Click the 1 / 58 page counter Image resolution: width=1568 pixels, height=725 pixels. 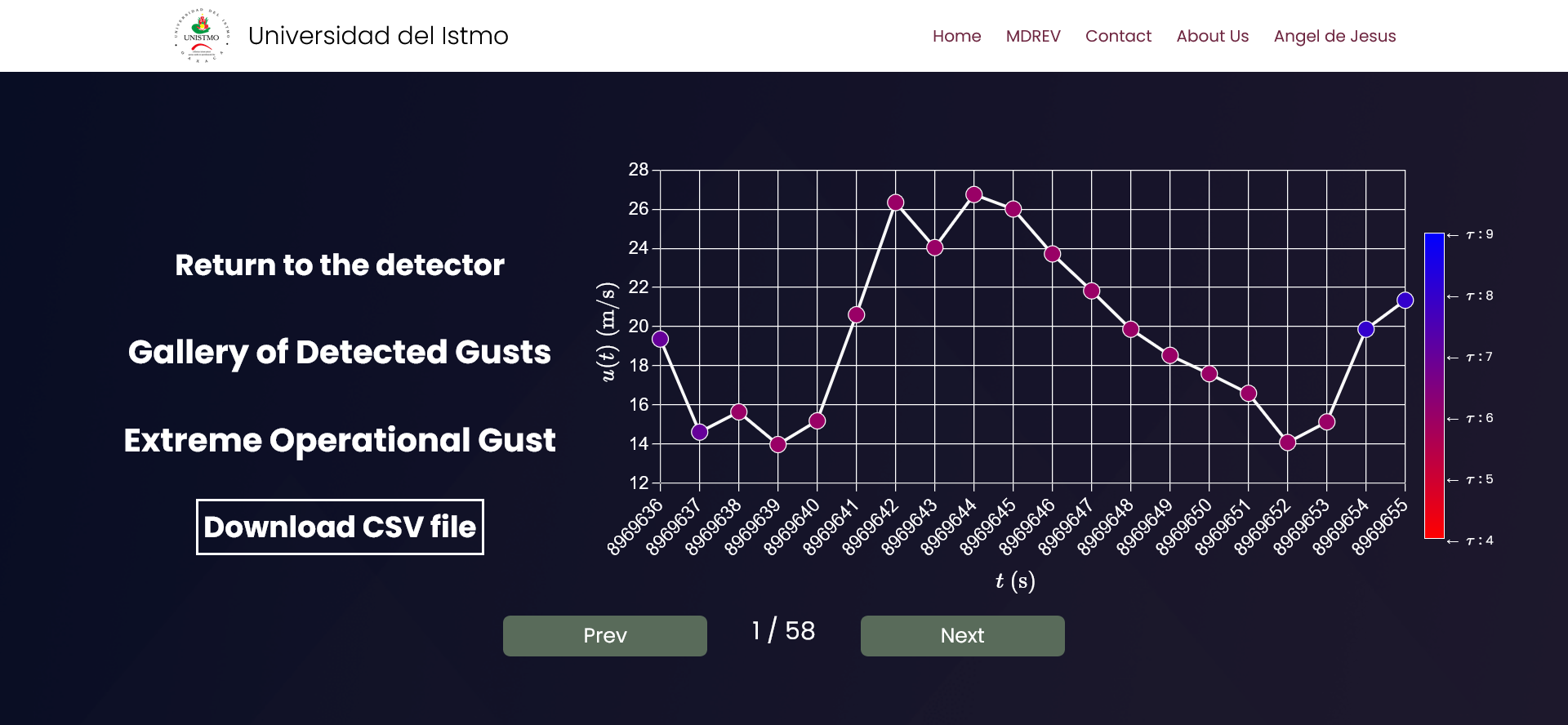tap(783, 631)
